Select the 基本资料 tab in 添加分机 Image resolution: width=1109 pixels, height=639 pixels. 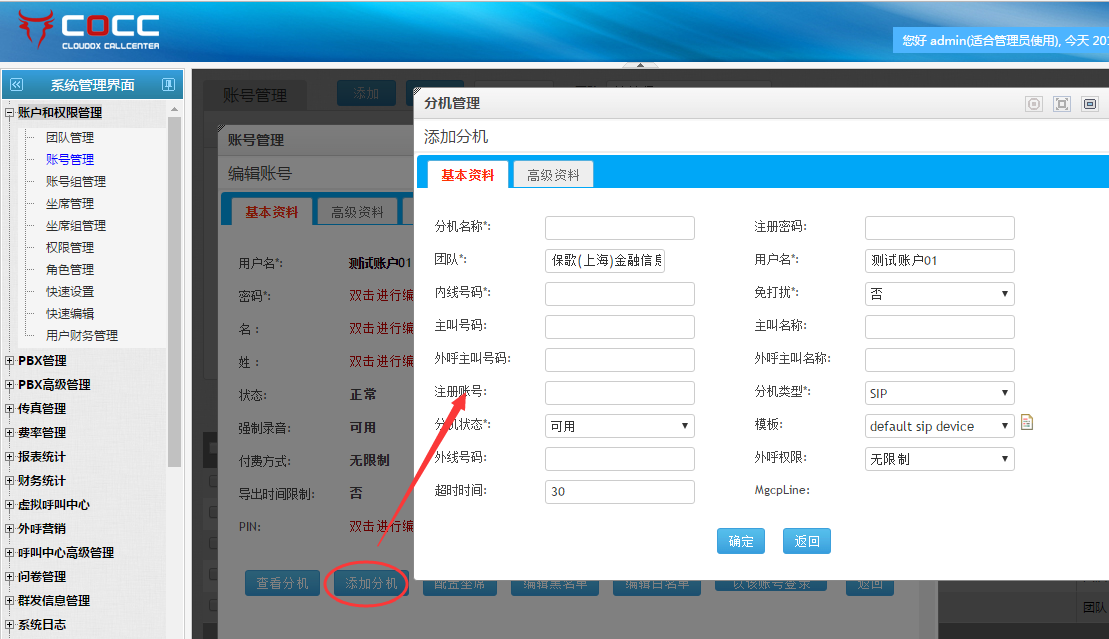(467, 175)
